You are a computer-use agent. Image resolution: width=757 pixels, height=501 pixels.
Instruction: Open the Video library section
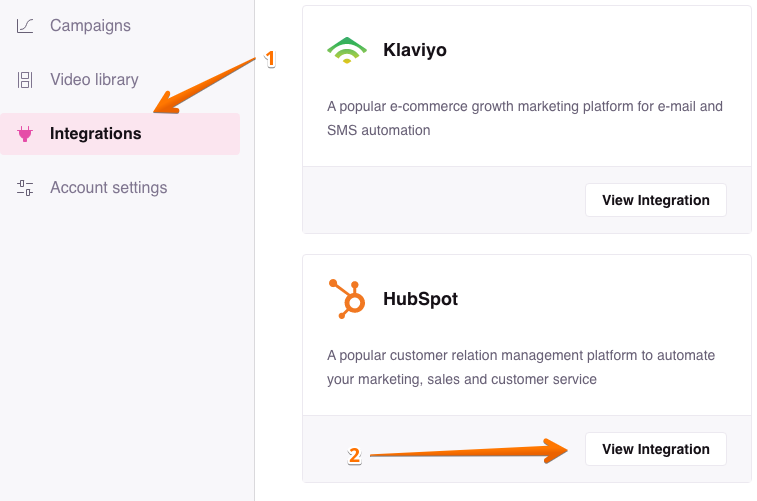[94, 80]
